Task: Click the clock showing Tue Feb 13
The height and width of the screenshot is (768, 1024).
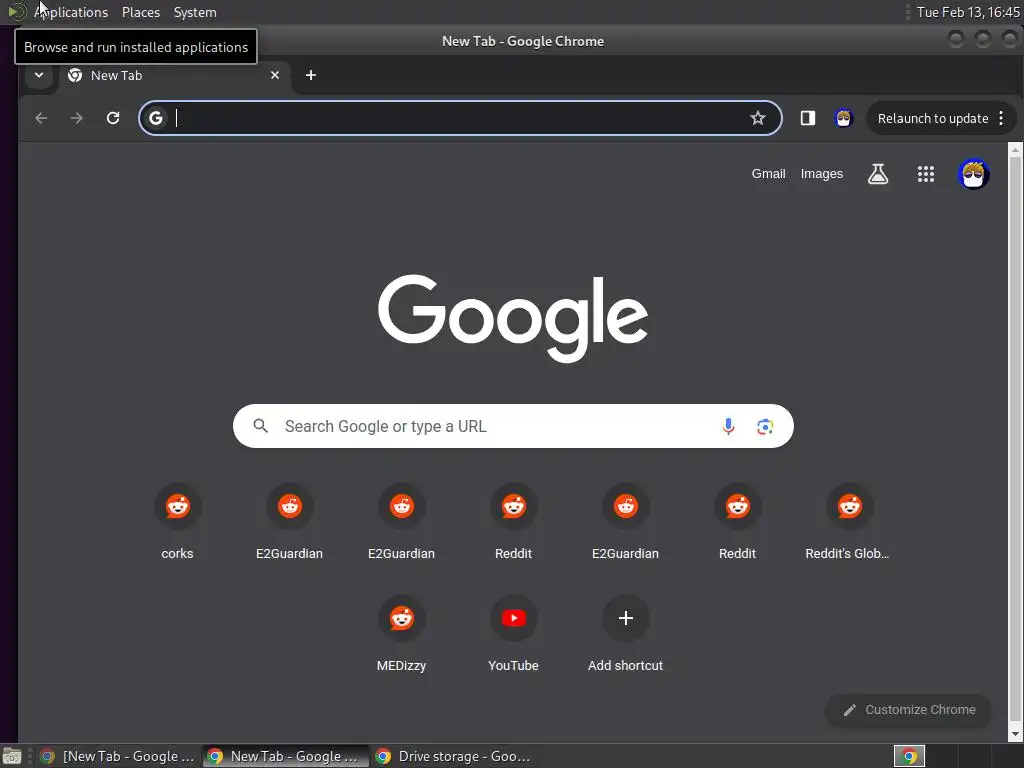Action: click(x=967, y=12)
